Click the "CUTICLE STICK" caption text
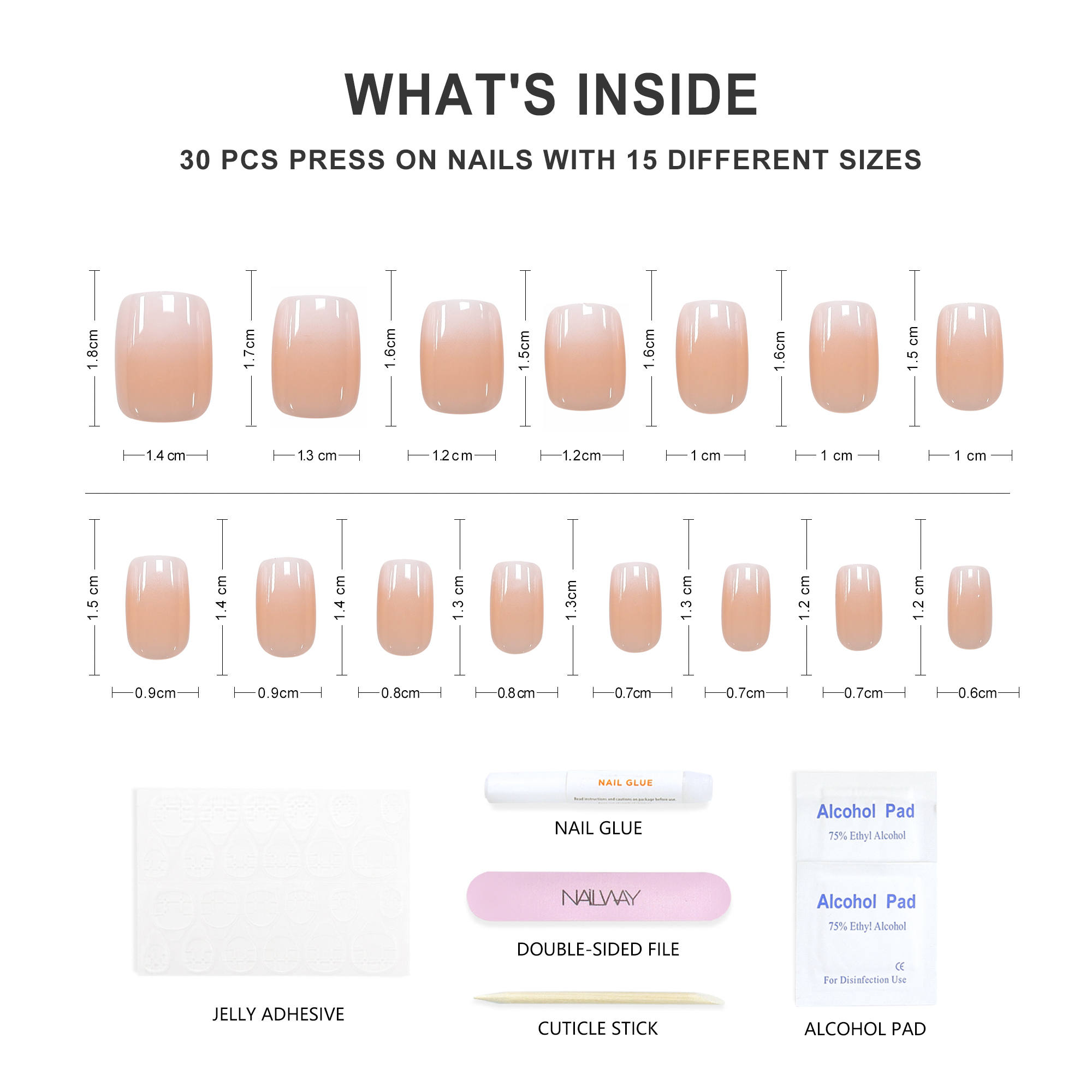 597,1029
